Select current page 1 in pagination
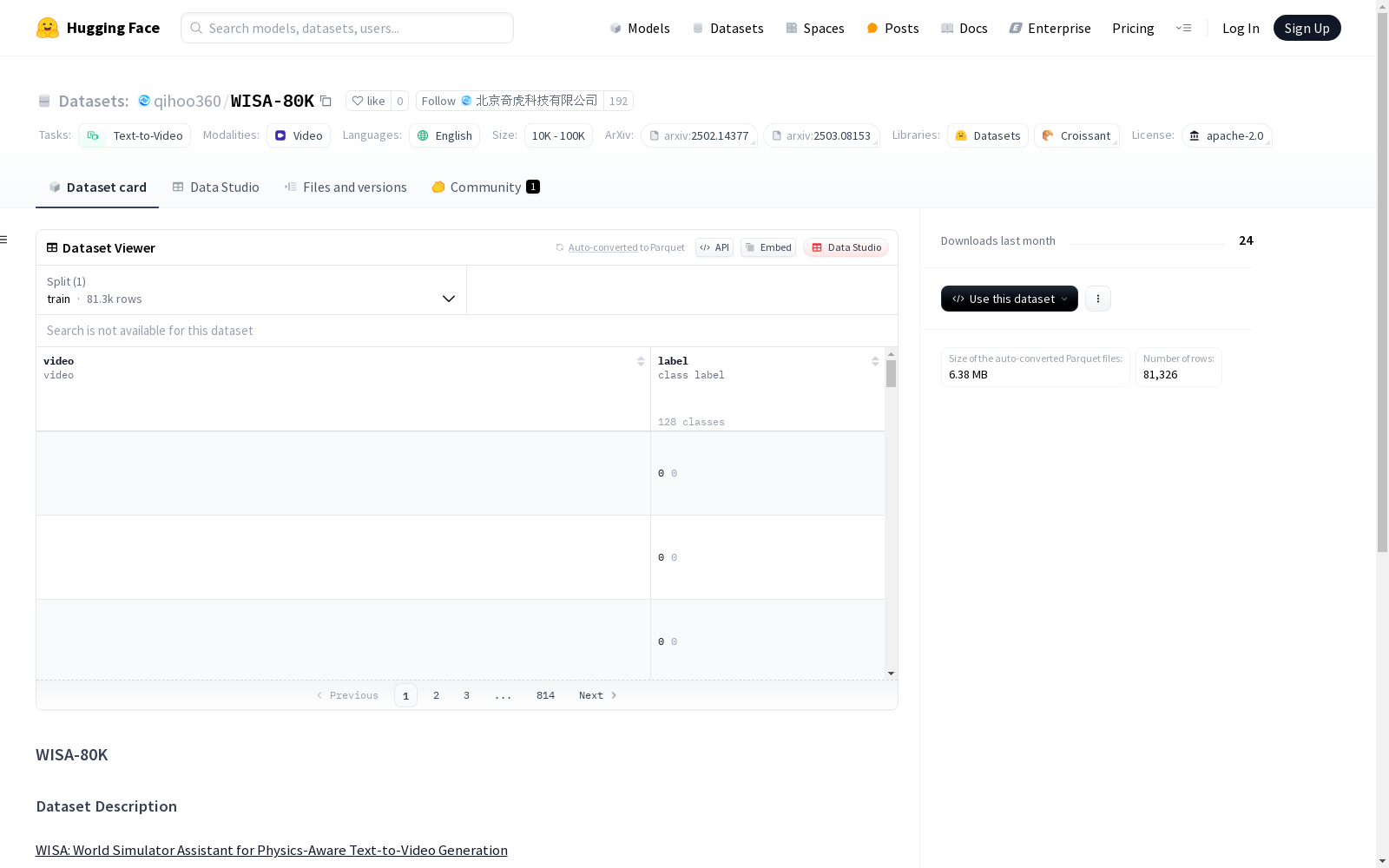 click(405, 695)
